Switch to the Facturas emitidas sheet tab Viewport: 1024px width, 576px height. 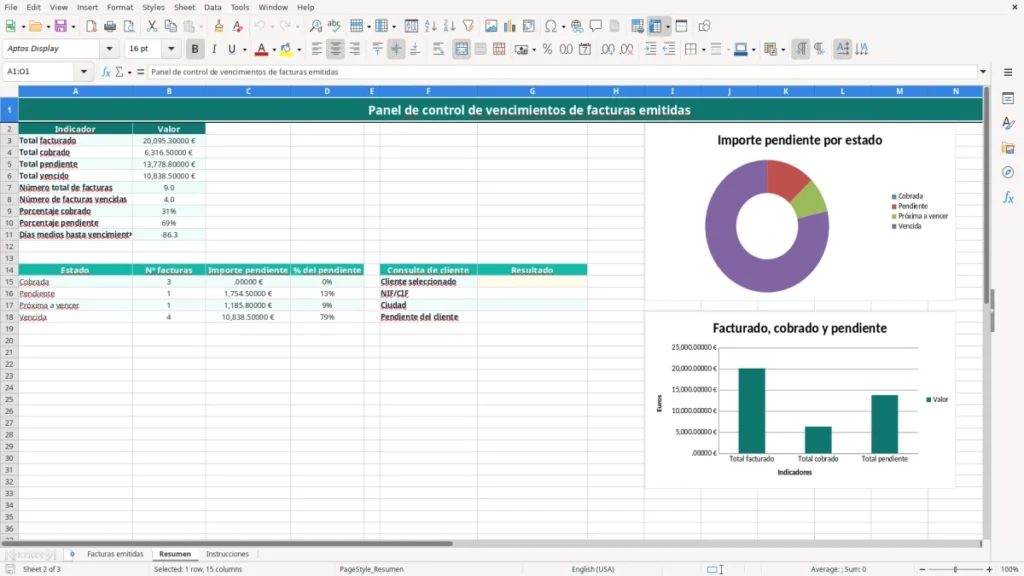click(115, 554)
